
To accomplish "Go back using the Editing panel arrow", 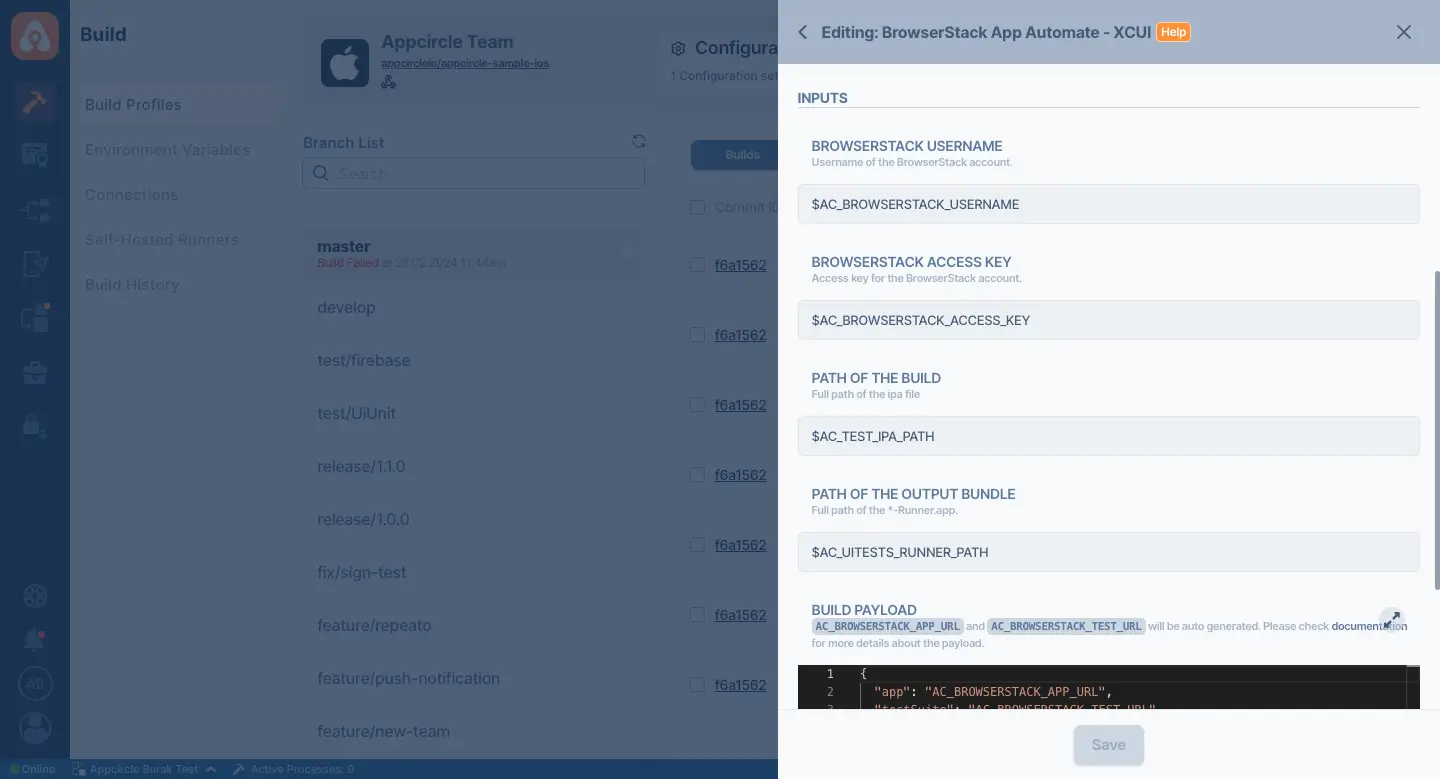I will 802,32.
